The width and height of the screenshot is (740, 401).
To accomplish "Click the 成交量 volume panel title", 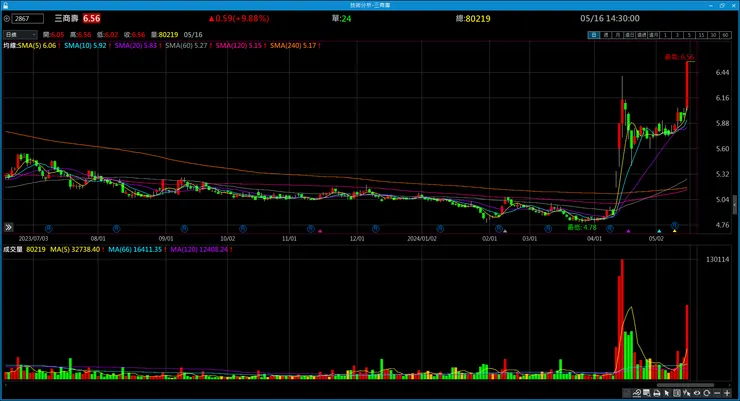I will click(13, 249).
